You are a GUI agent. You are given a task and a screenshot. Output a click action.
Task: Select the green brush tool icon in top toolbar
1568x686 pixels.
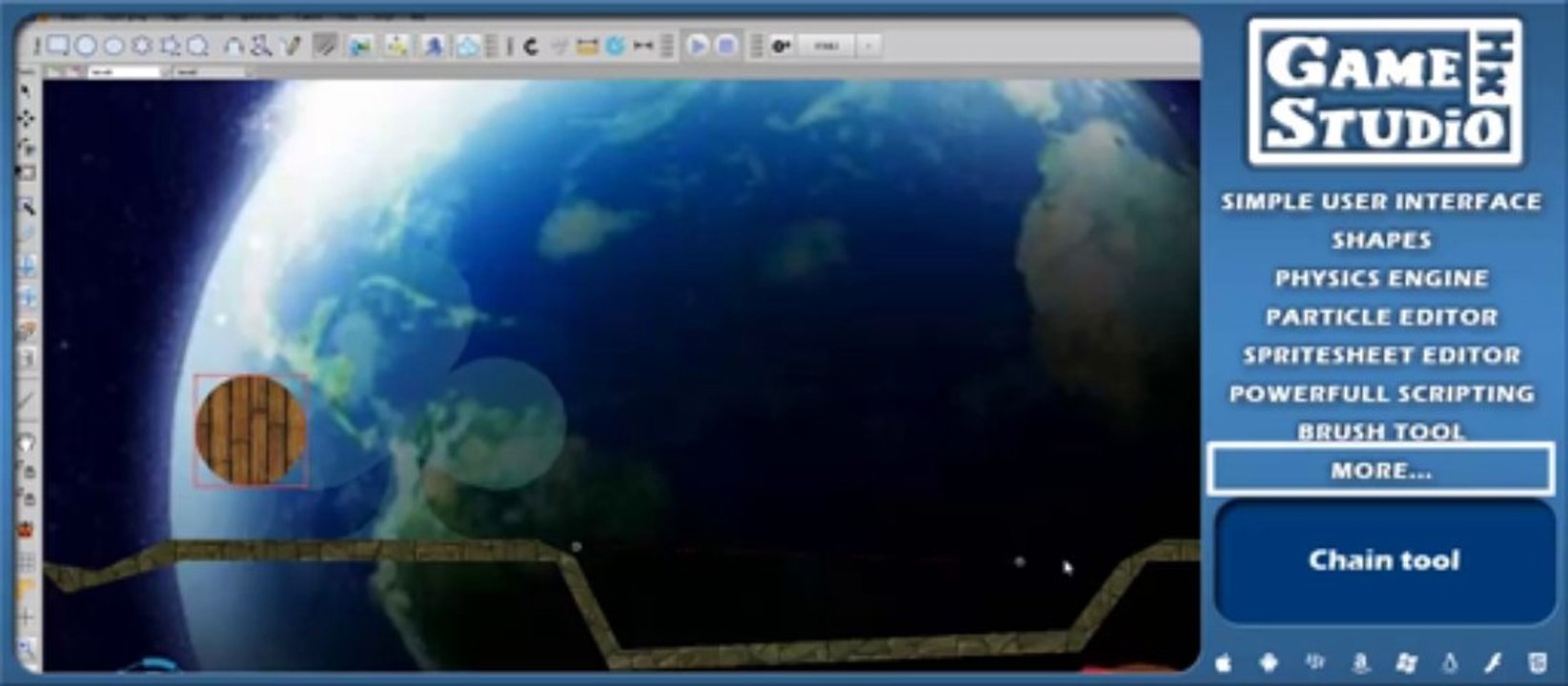point(293,45)
